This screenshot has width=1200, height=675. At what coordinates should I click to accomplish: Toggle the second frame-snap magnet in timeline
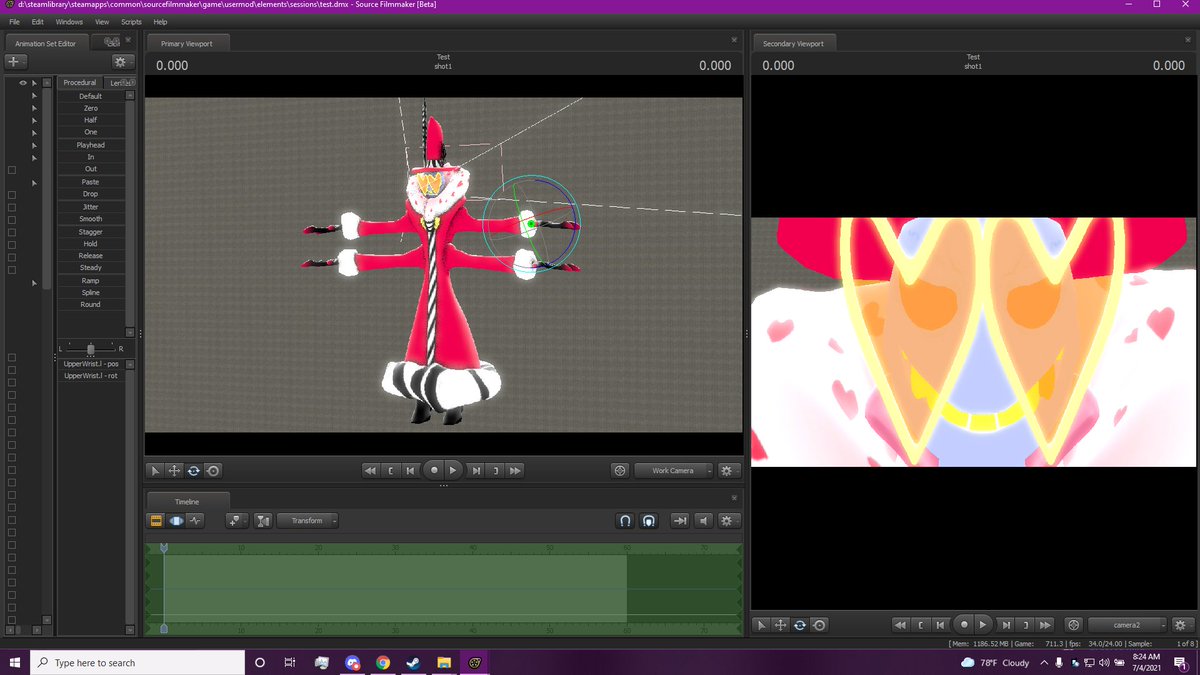click(x=649, y=520)
